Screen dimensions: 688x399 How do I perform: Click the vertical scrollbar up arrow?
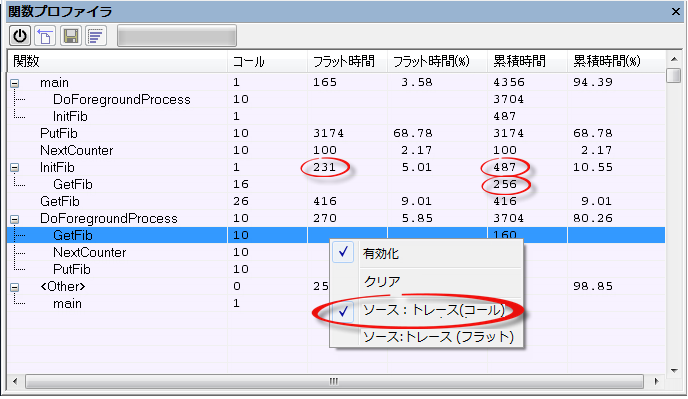pos(674,59)
